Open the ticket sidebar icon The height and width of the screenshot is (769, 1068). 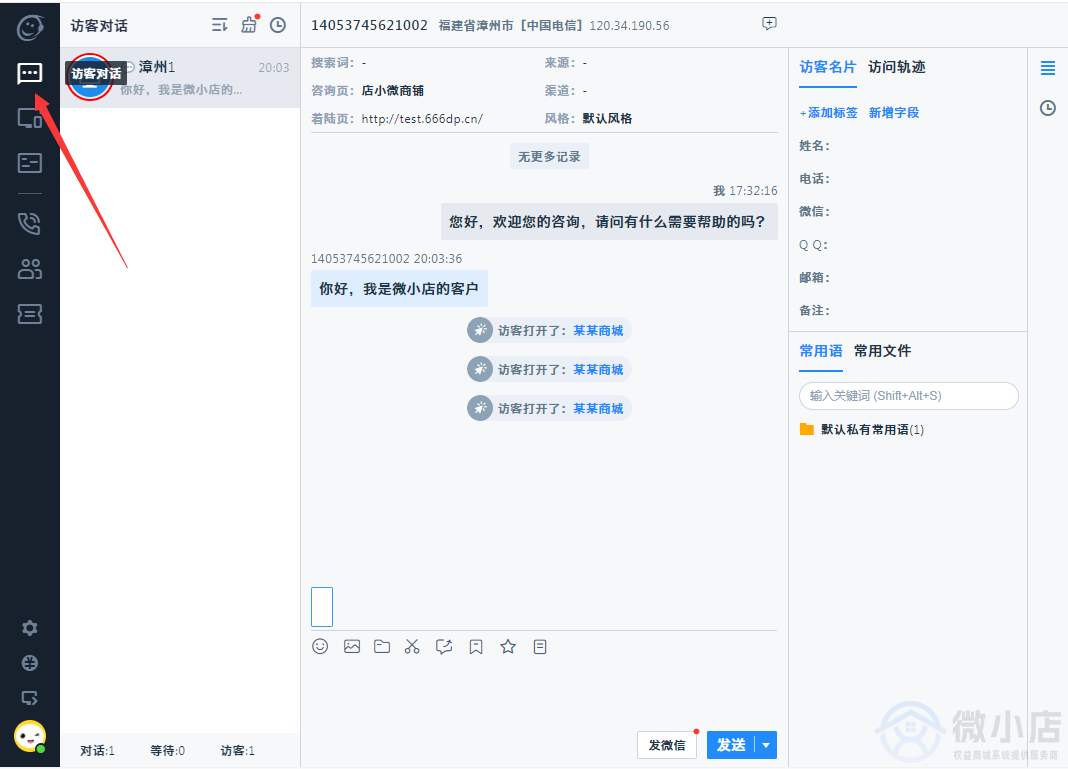coord(29,314)
